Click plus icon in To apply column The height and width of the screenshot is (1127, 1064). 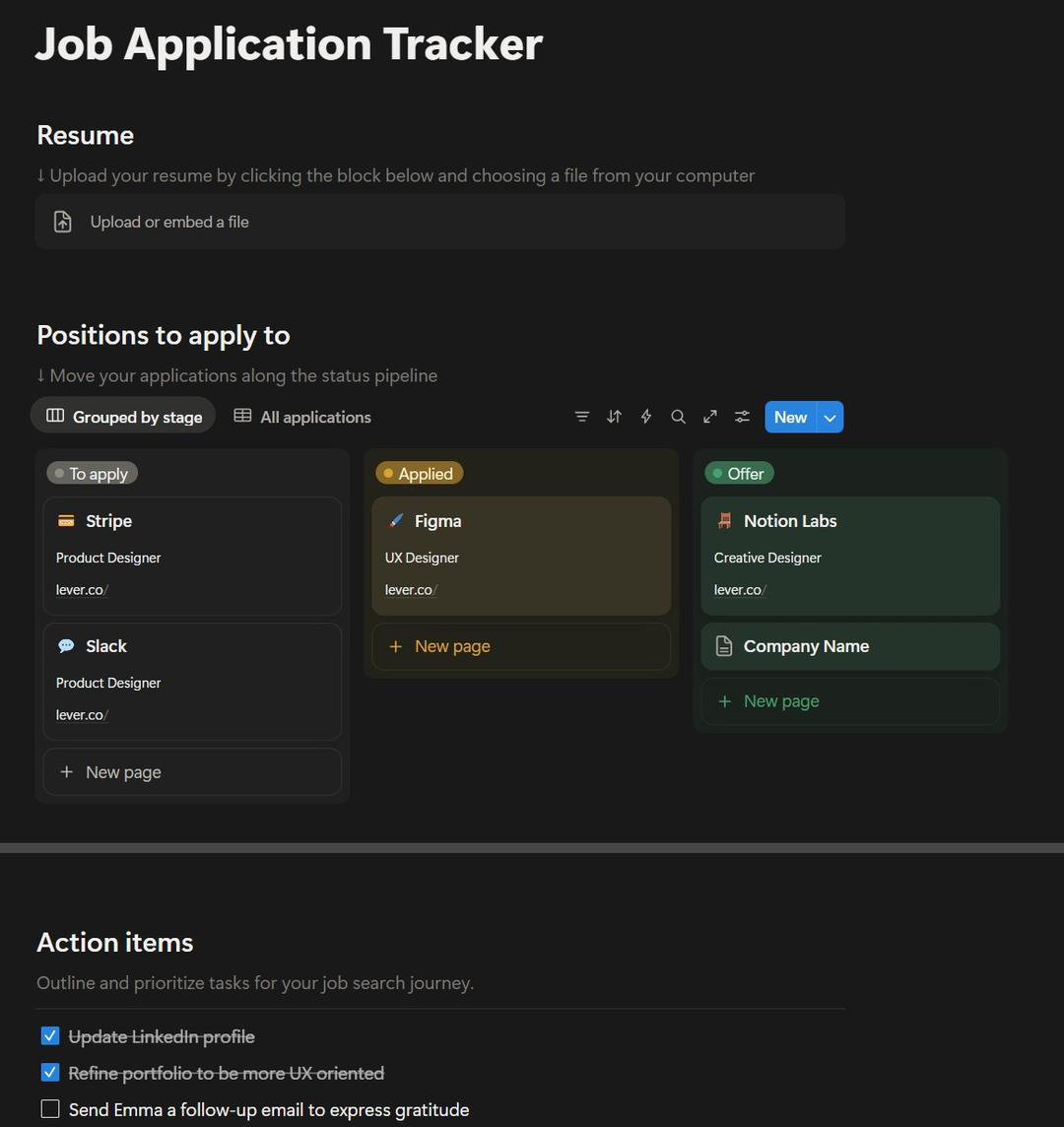(x=67, y=772)
